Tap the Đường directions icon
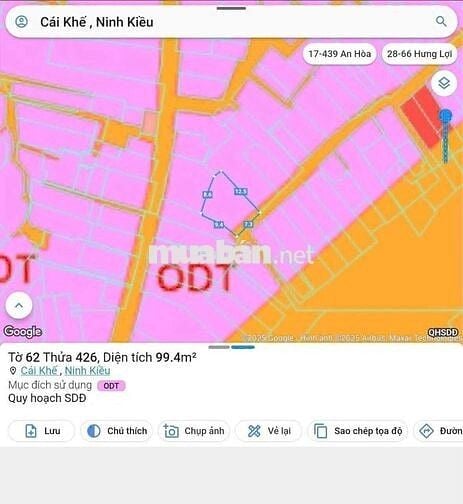This screenshot has height=504, width=463. [426, 431]
